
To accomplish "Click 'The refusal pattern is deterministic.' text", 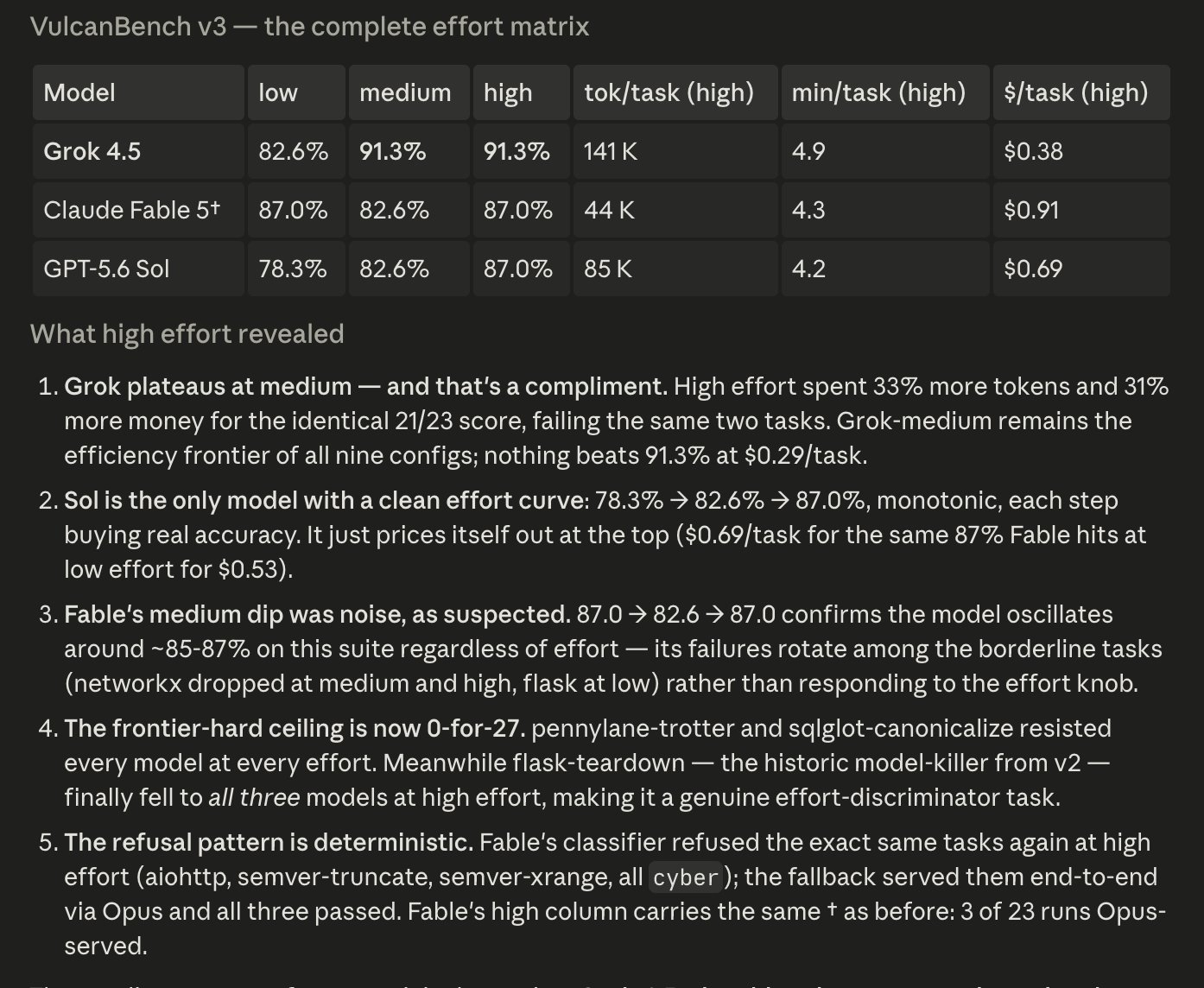I will tap(269, 842).
